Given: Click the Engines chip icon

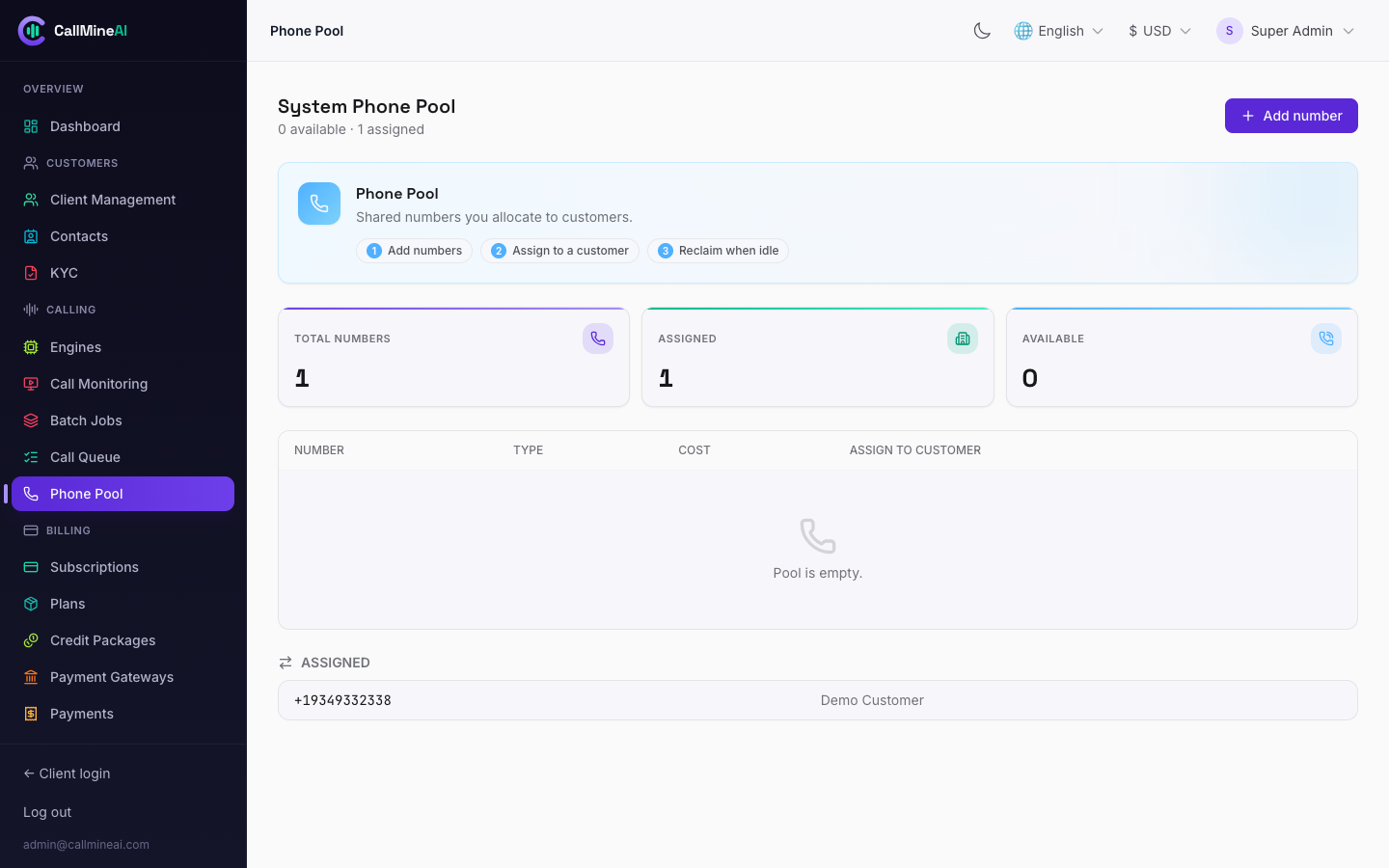Looking at the screenshot, I should (x=31, y=347).
